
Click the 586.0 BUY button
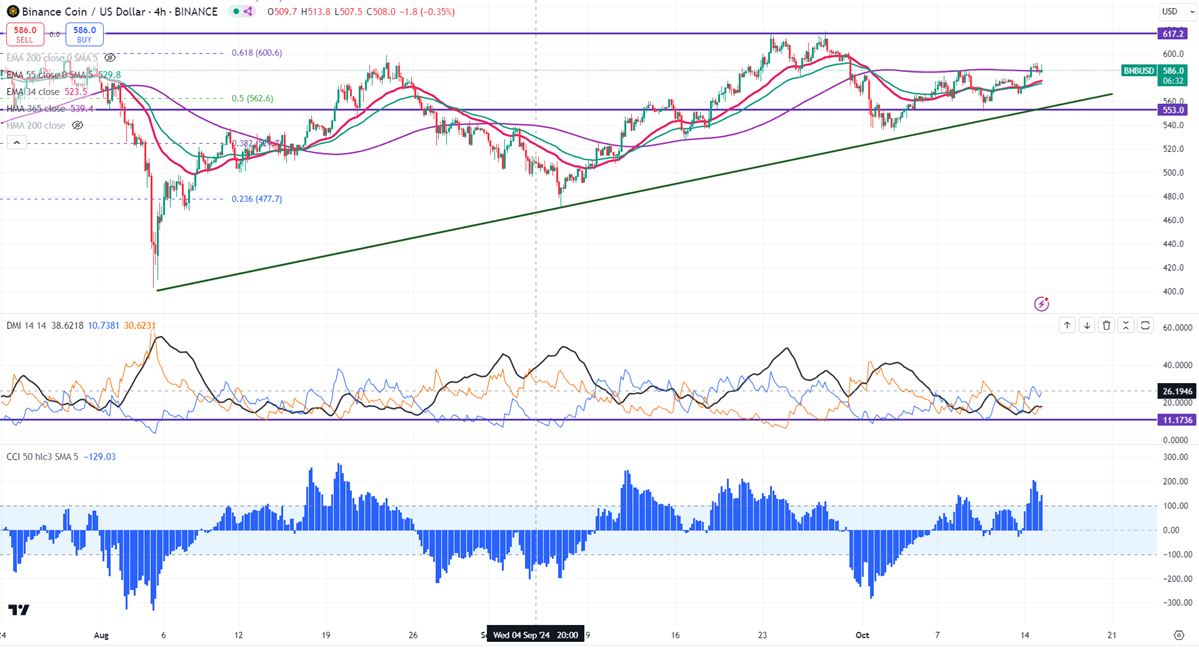coord(84,34)
